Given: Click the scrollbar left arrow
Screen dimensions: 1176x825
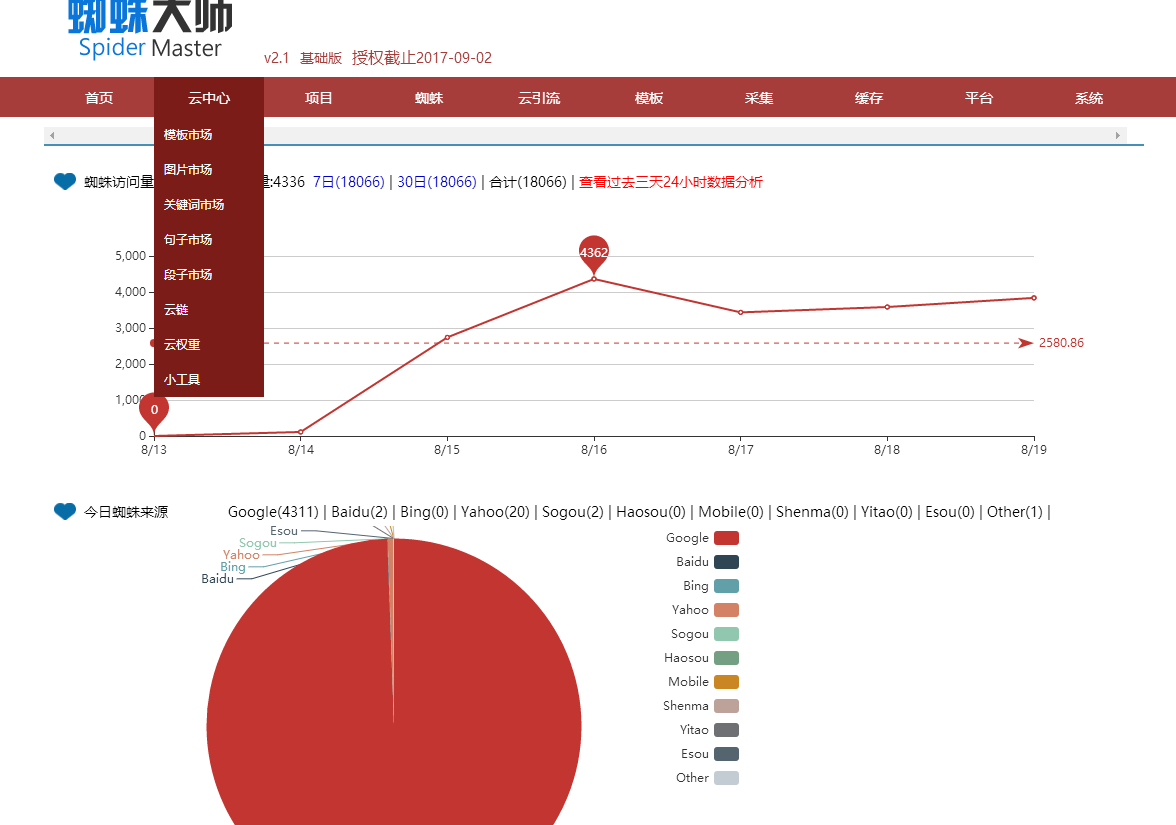Looking at the screenshot, I should point(52,135).
